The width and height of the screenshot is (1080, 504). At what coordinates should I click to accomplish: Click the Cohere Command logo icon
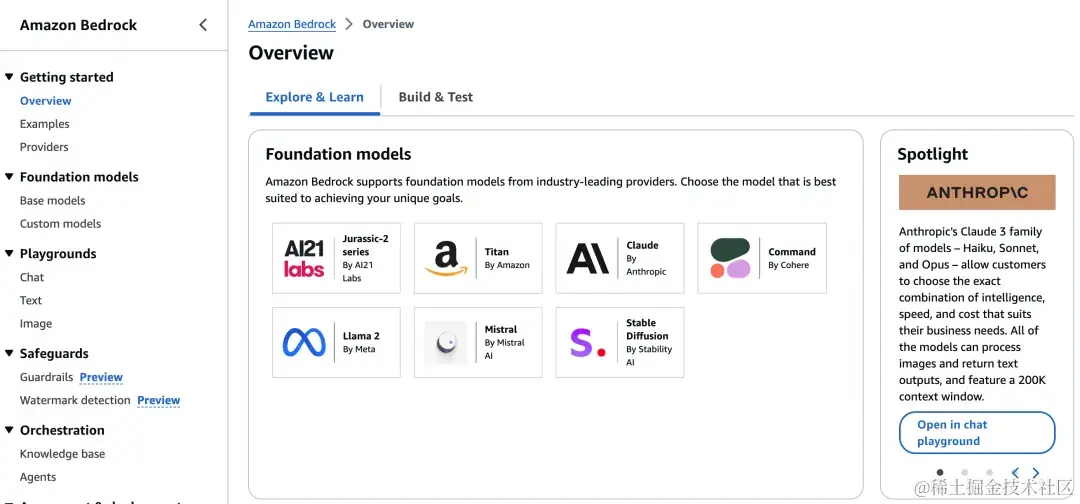click(x=730, y=258)
